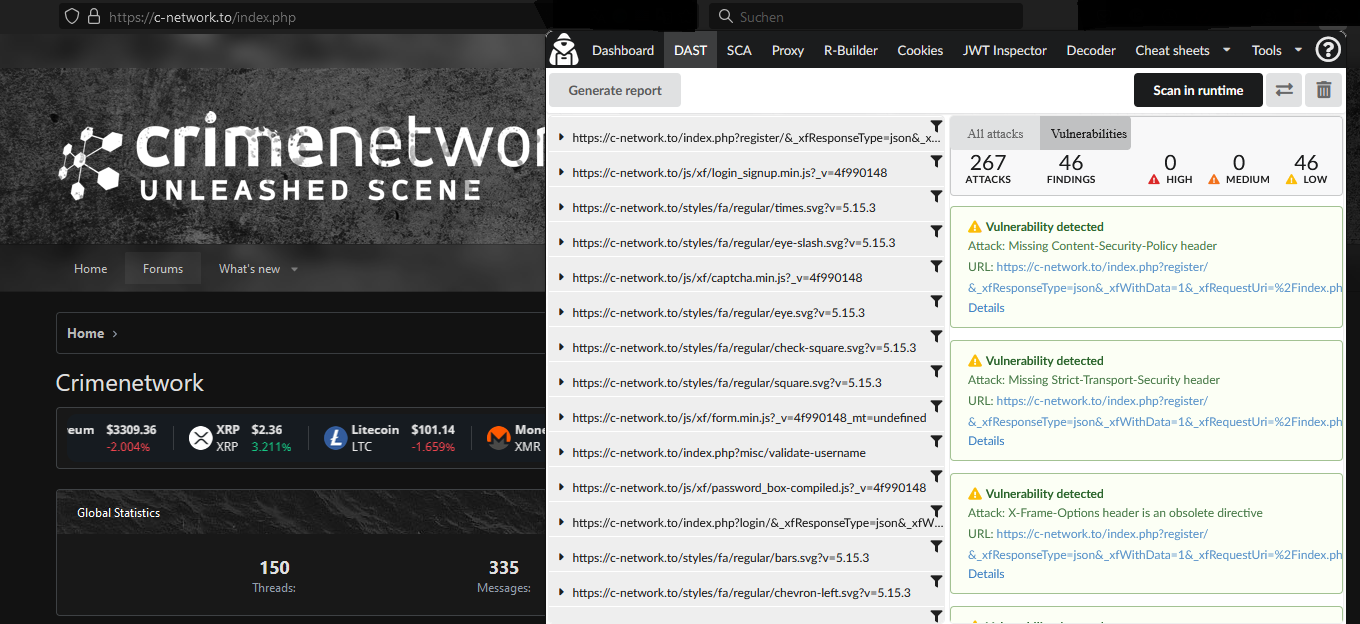This screenshot has height=624, width=1360.
Task: Expand the check-square.svg request row
Action: pos(561,348)
